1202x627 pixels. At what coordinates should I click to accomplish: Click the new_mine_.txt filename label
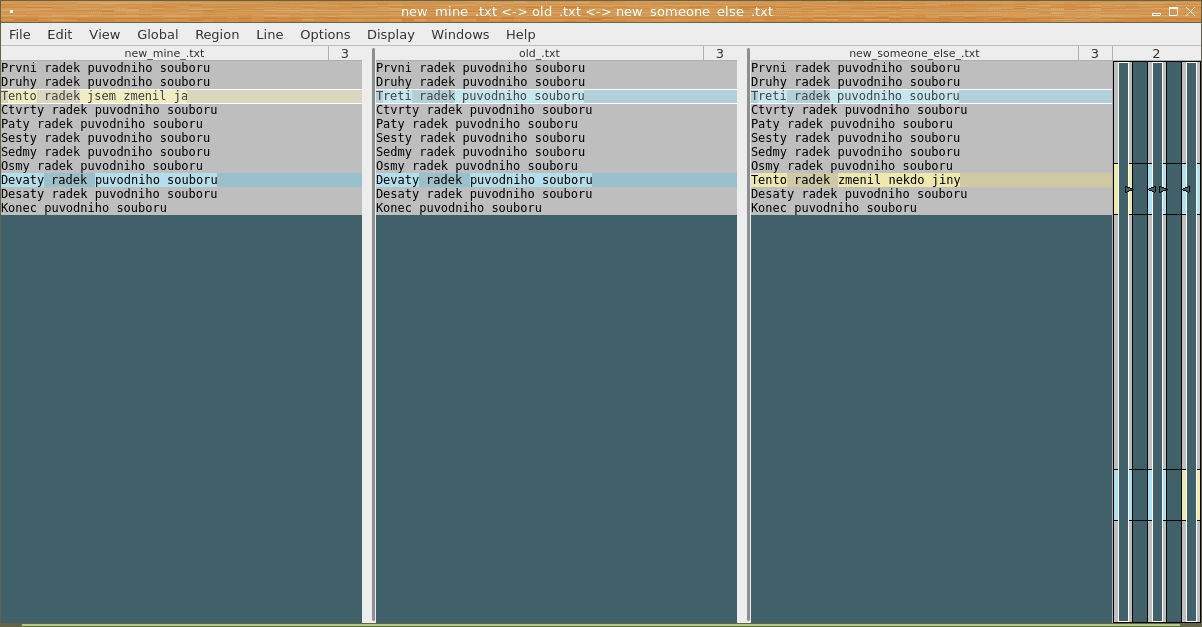pos(164,53)
